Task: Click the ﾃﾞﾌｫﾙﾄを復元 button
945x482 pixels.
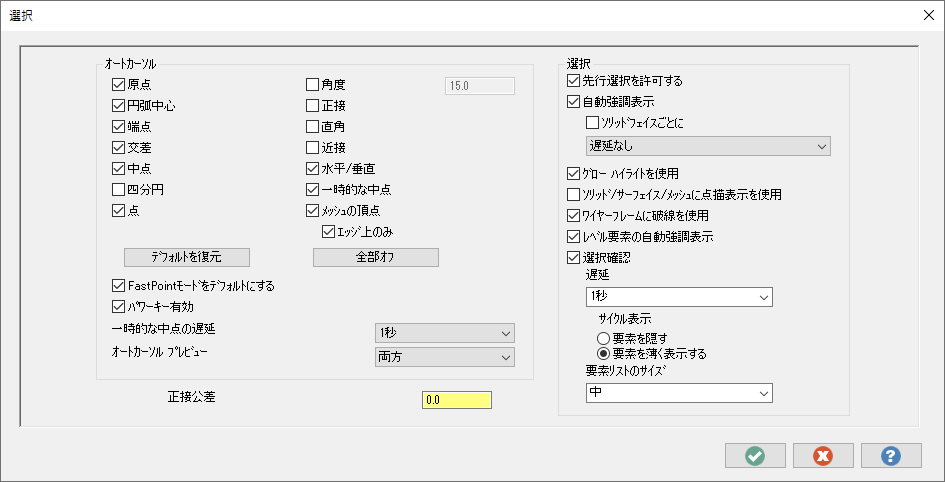Action: [x=186, y=257]
